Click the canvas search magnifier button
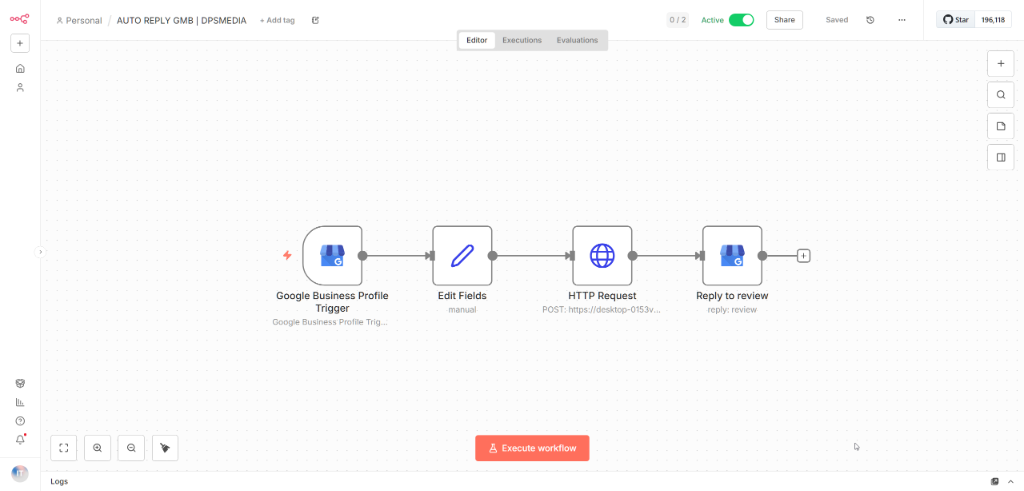The height and width of the screenshot is (491, 1024). (1000, 95)
